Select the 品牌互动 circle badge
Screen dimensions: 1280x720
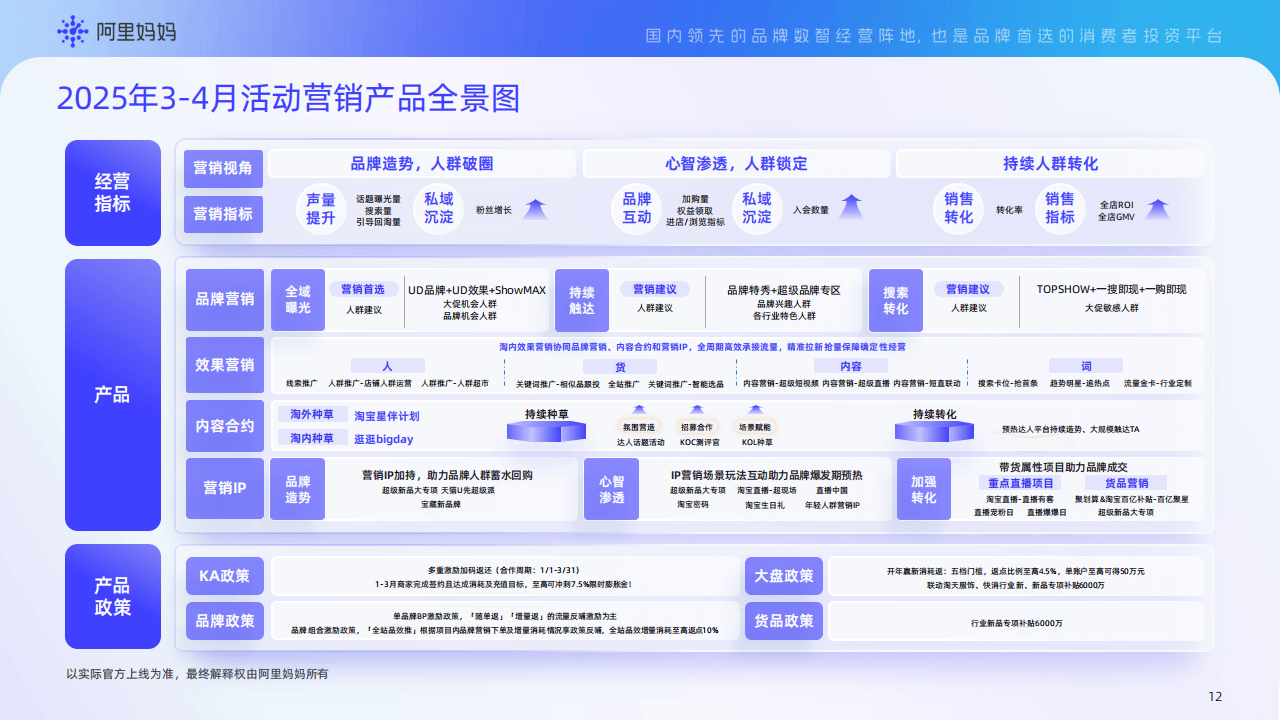[x=637, y=208]
